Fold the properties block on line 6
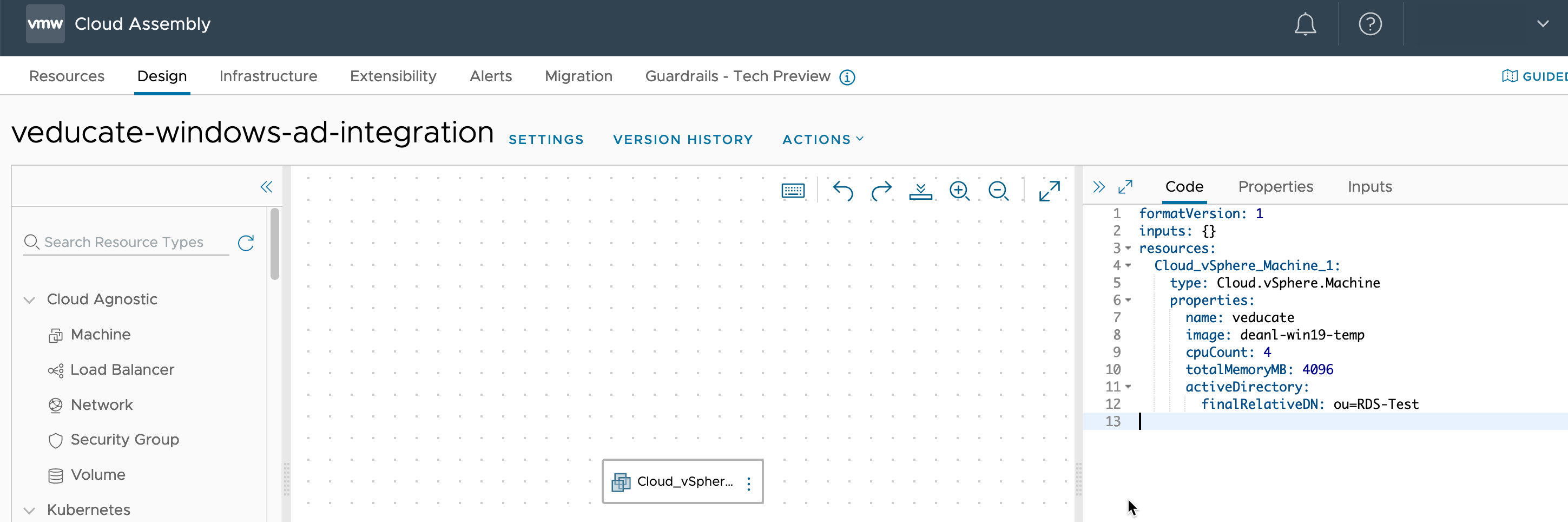Viewport: 1568px width, 522px height. (x=1128, y=301)
